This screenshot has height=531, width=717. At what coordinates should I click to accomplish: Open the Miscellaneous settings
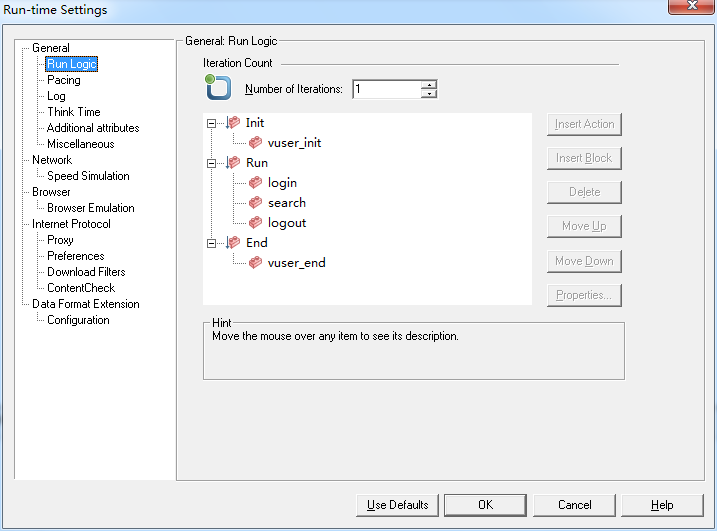click(80, 144)
